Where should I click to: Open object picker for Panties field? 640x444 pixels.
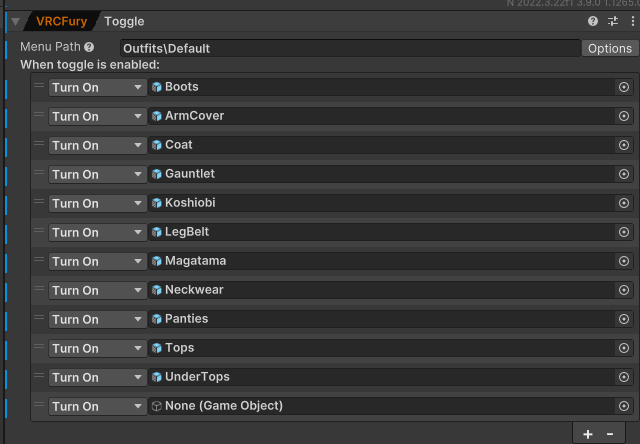(x=624, y=319)
